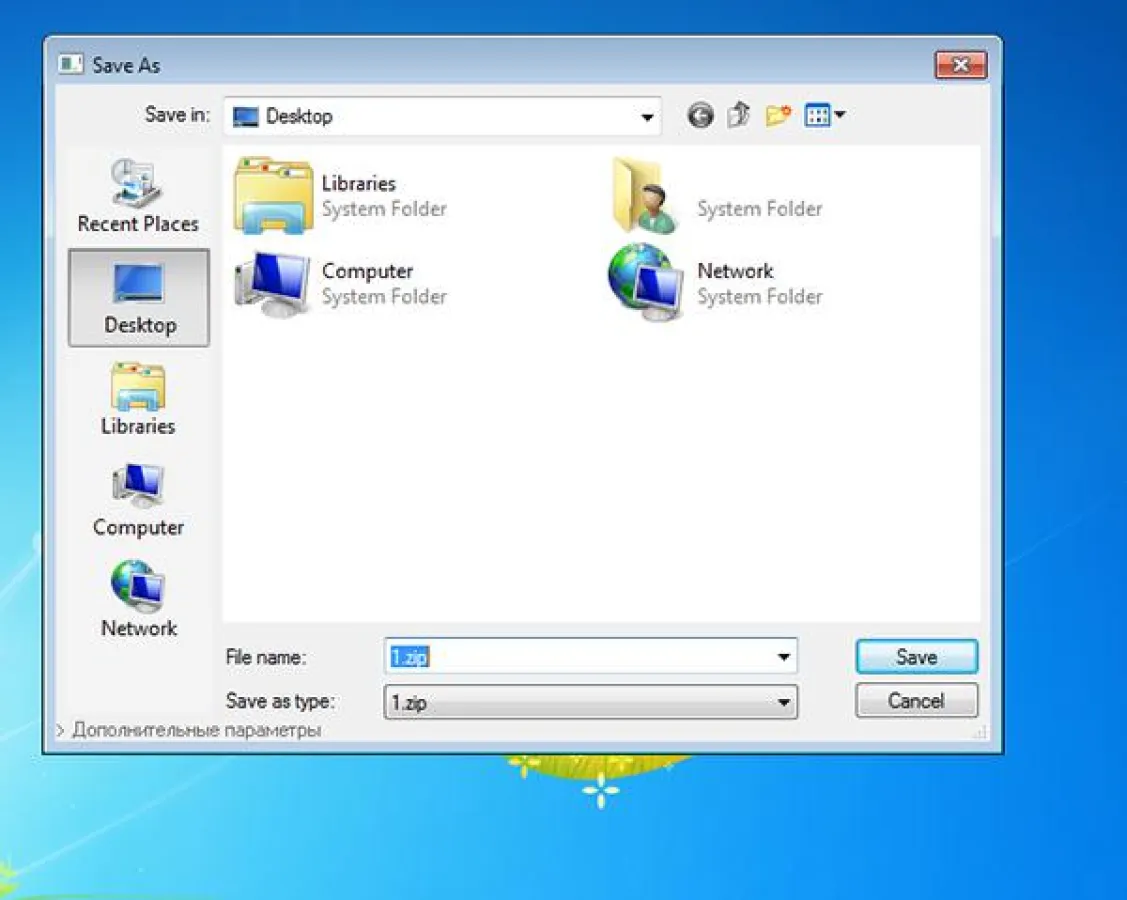Expand the Дополнительные параметры section
This screenshot has width=1127, height=900.
pos(190,731)
